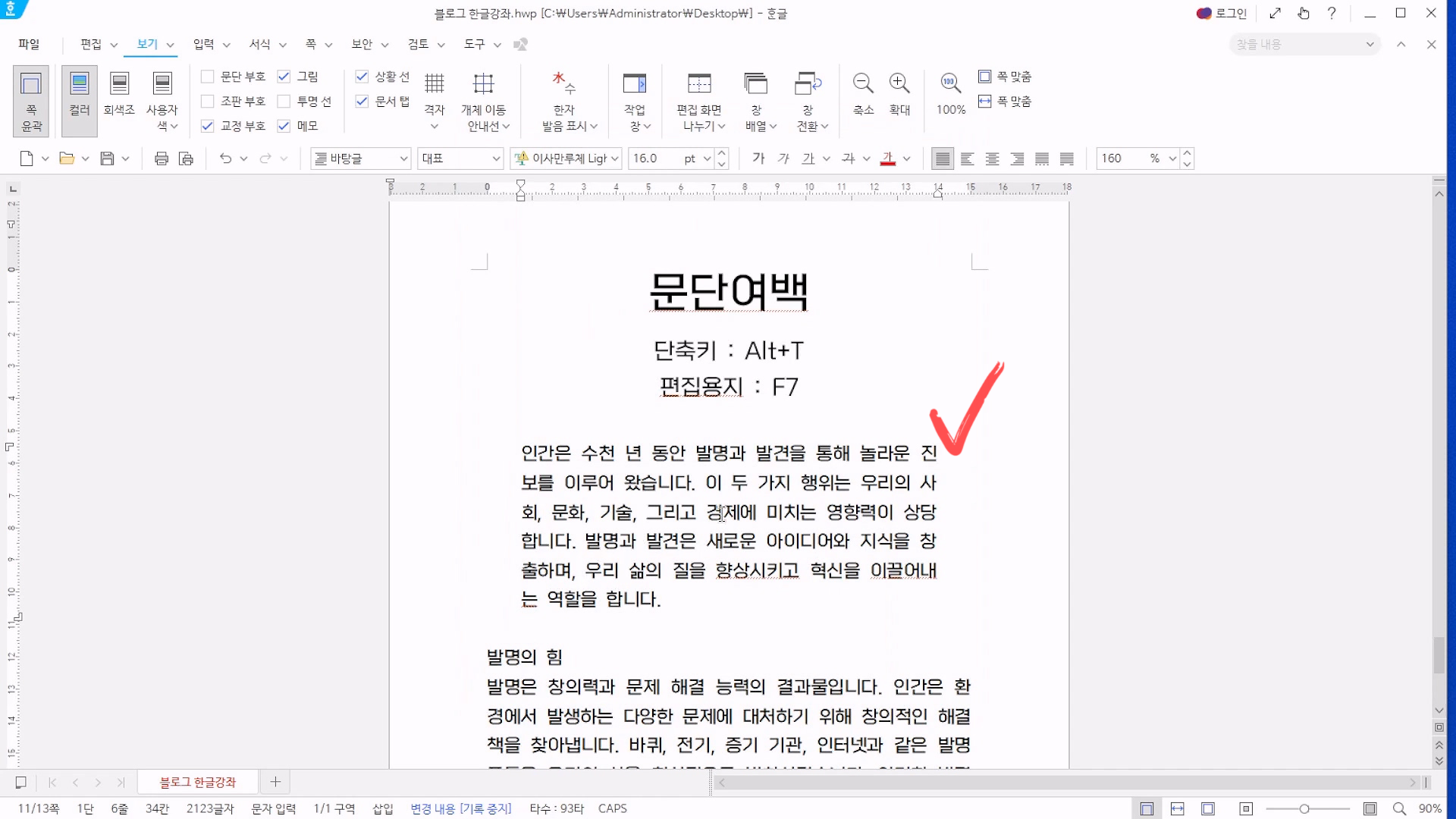The image size is (1456, 819).
Task: Open the font size dropdown arrow
Action: [707, 158]
